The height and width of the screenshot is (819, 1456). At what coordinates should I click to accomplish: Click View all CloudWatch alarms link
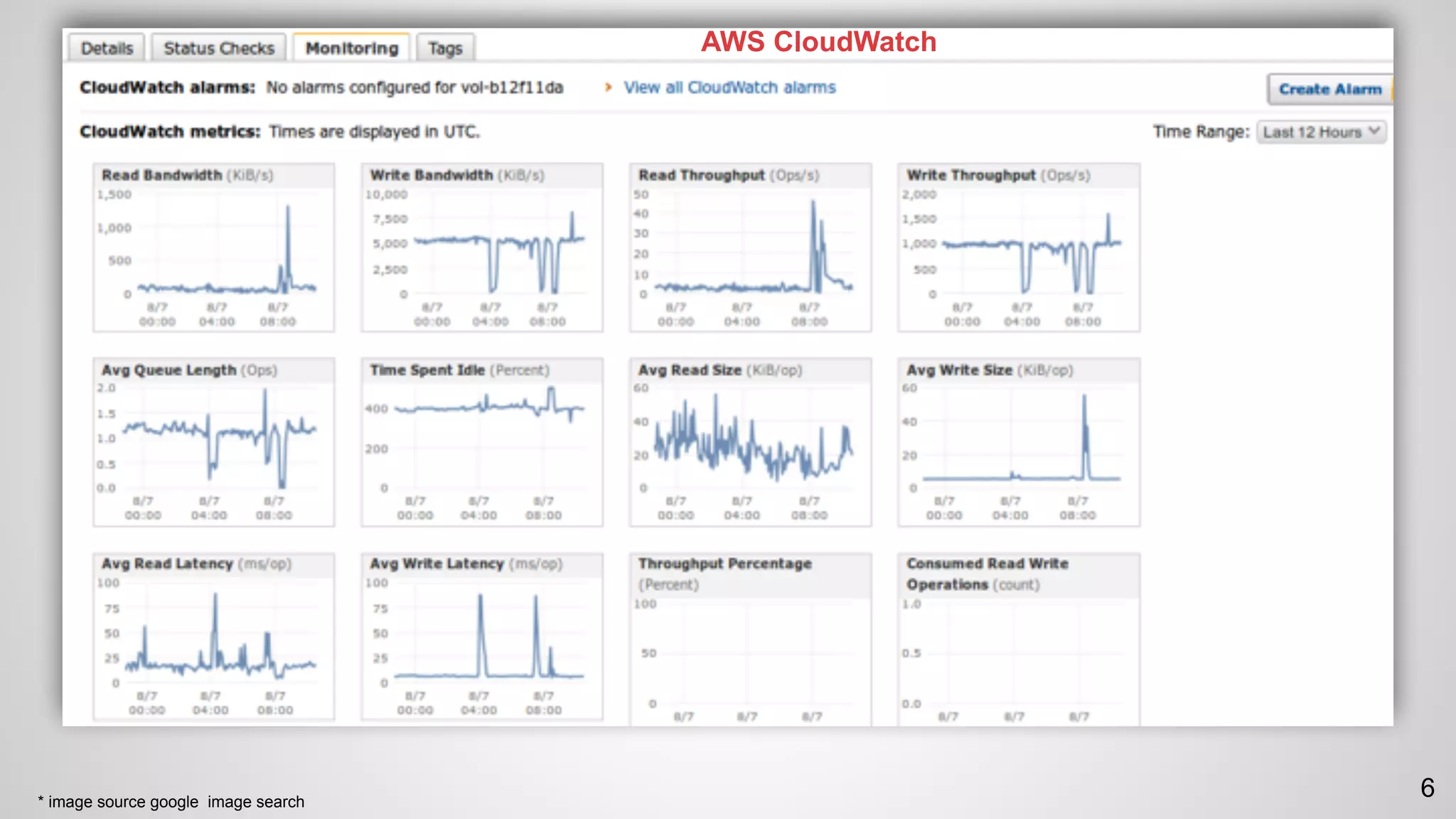[729, 87]
